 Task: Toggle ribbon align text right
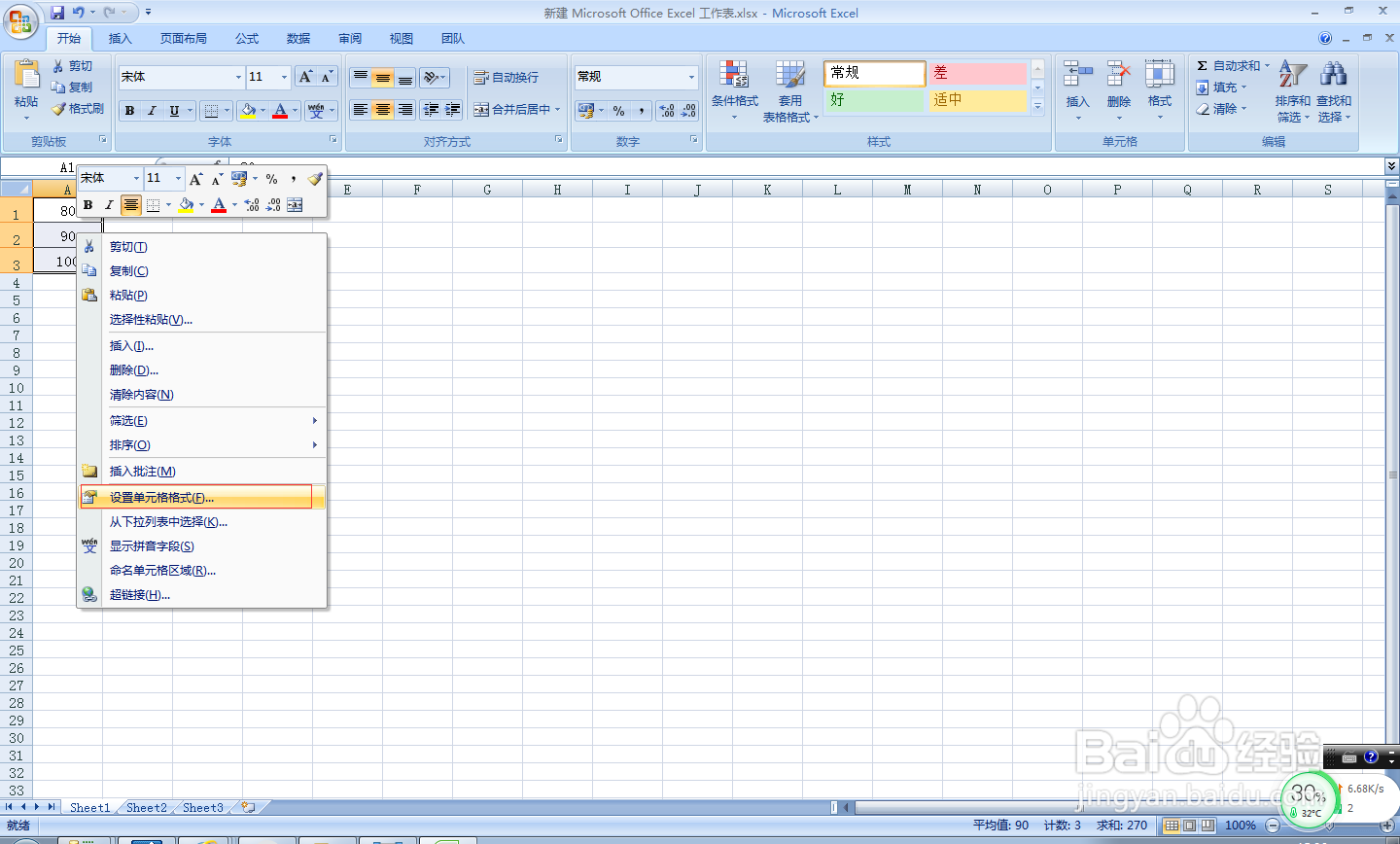[x=405, y=110]
